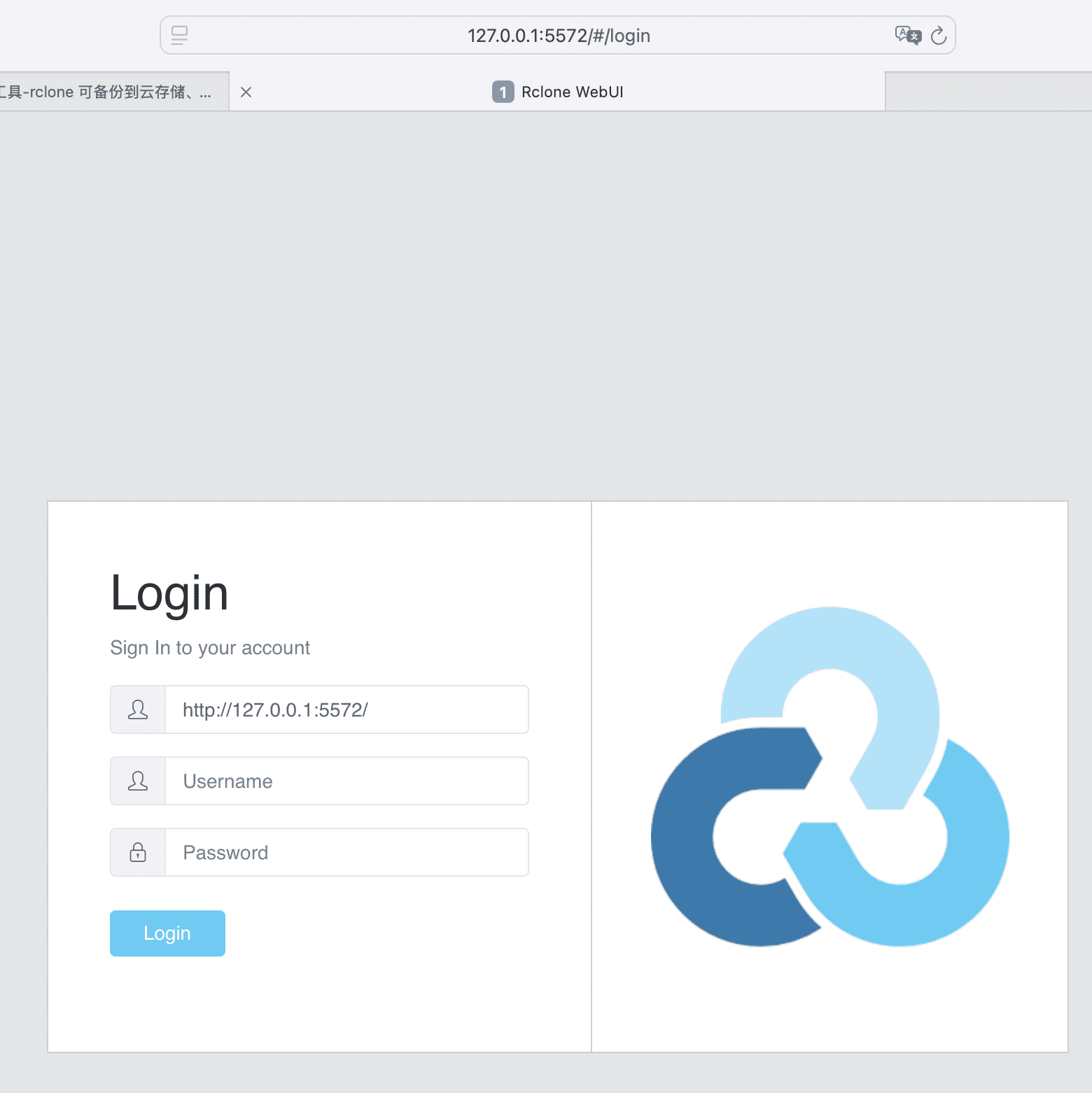Click the user icon beside server URL field

(138, 710)
